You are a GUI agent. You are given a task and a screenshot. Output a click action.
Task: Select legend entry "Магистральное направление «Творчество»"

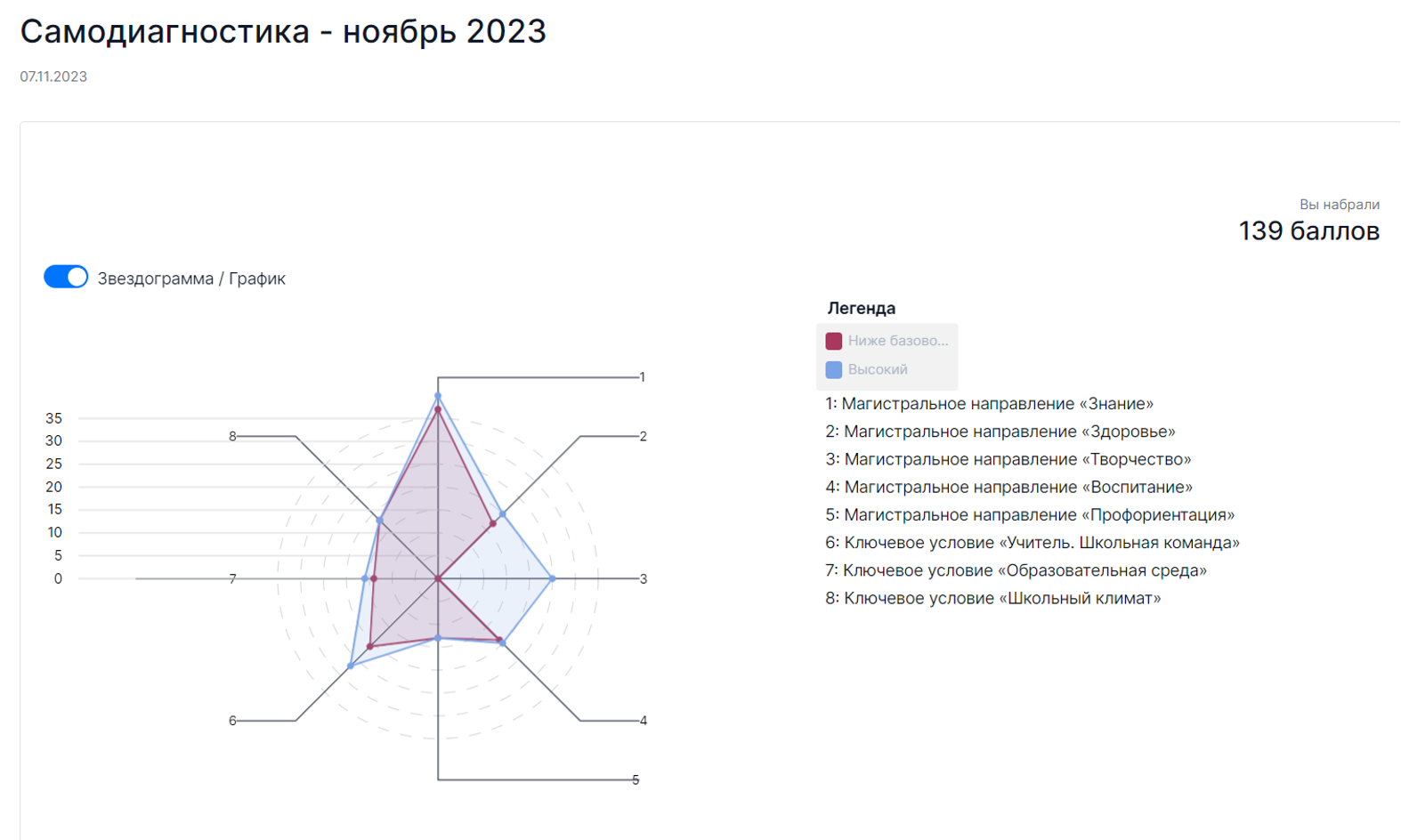pyautogui.click(x=1008, y=459)
